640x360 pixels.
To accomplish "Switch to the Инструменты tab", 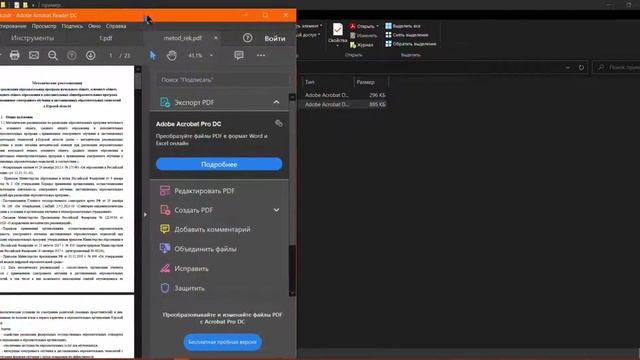I will pyautogui.click(x=33, y=38).
